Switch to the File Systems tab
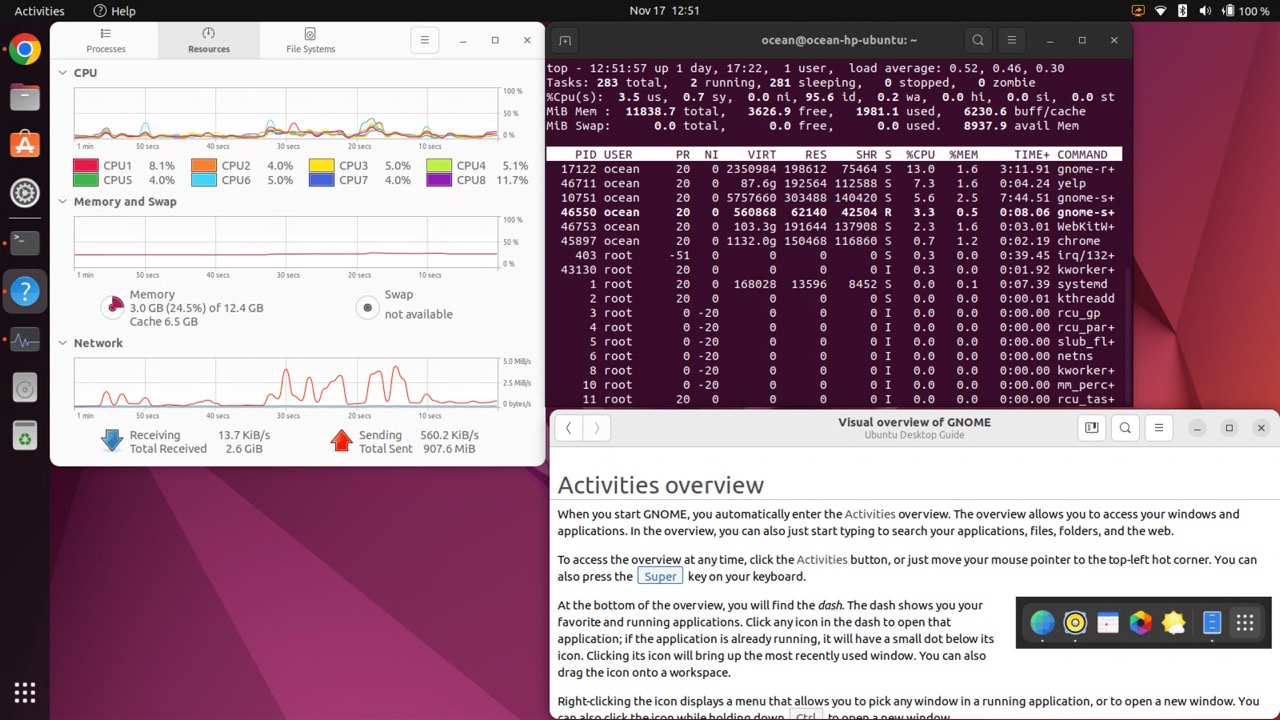Viewport: 1280px width, 720px height. point(310,40)
